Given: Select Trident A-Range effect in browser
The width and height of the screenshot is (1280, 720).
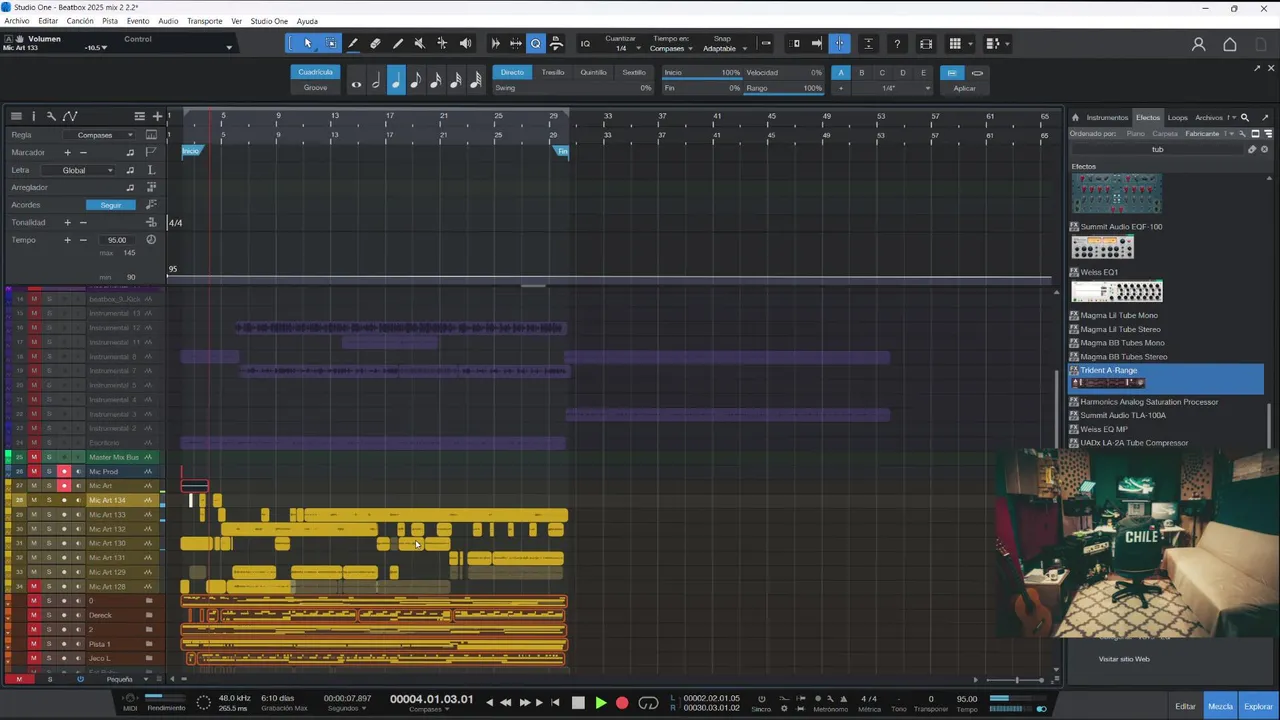Looking at the screenshot, I should tap(1165, 378).
